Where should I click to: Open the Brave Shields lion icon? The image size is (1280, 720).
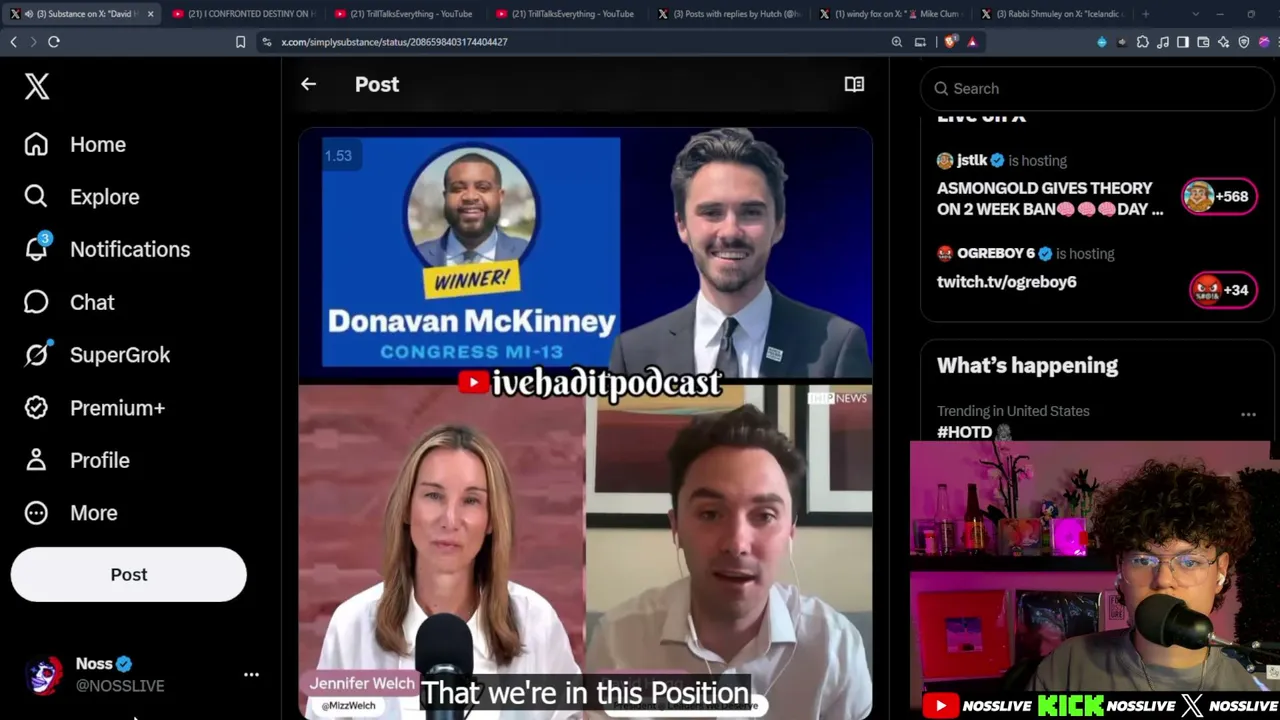949,42
